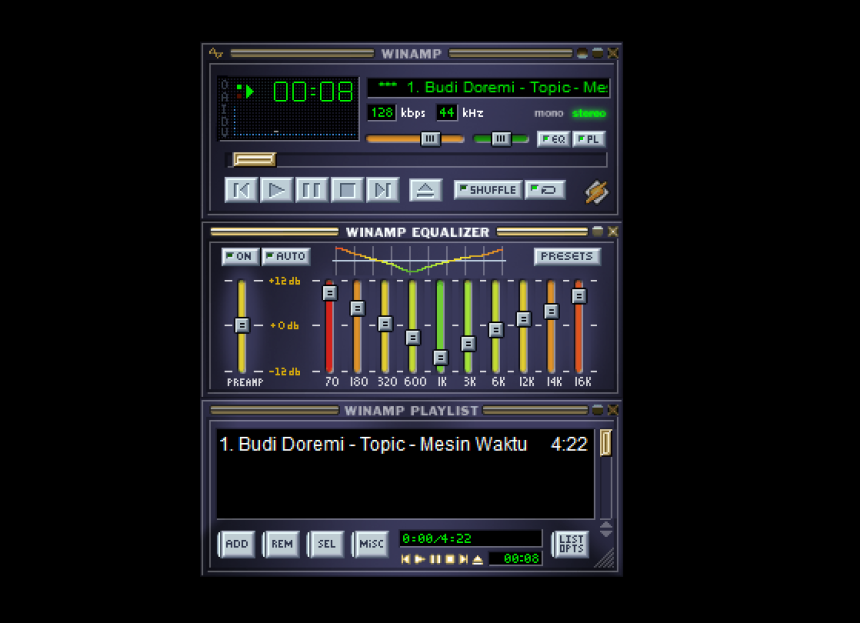Viewport: 860px width, 623px height.
Task: Skip to next track button
Action: [382, 190]
